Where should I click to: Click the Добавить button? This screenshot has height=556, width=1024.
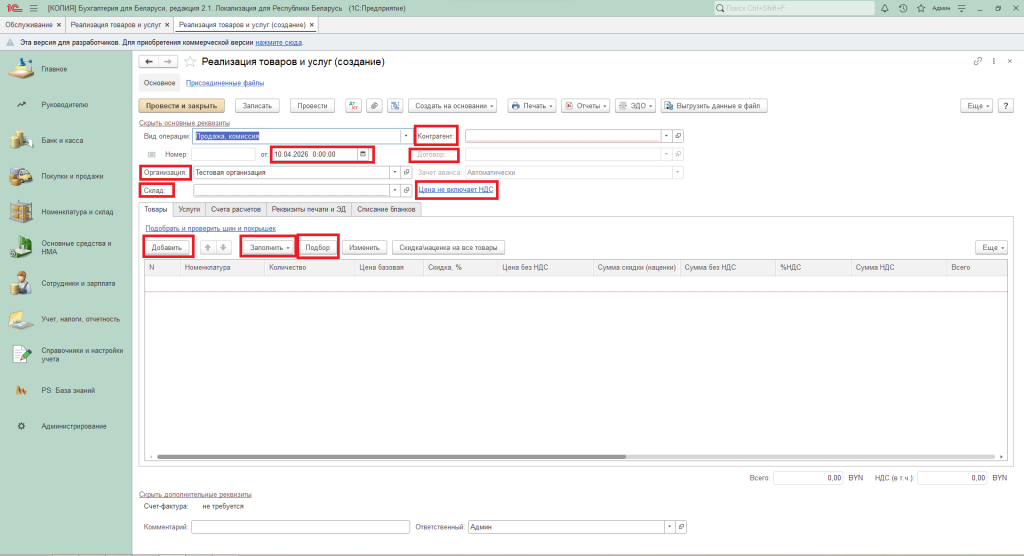(166, 247)
